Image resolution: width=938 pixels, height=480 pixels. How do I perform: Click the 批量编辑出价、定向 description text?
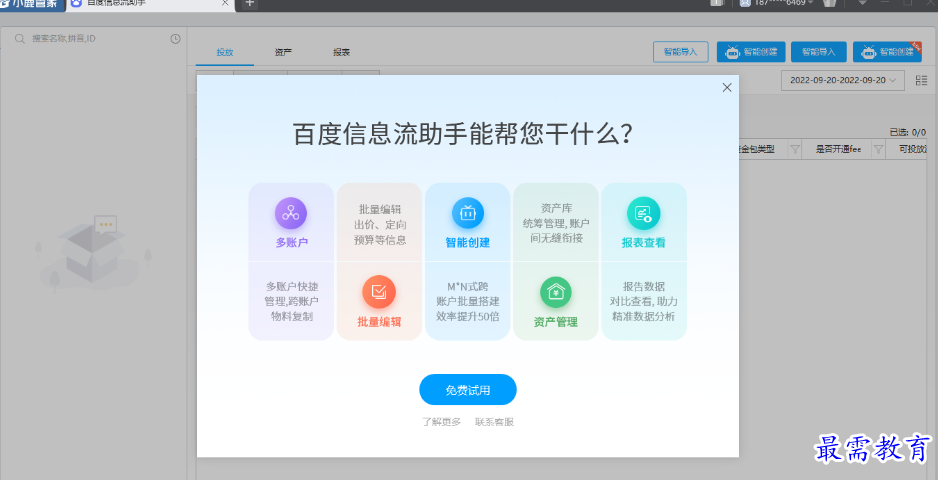click(380, 224)
